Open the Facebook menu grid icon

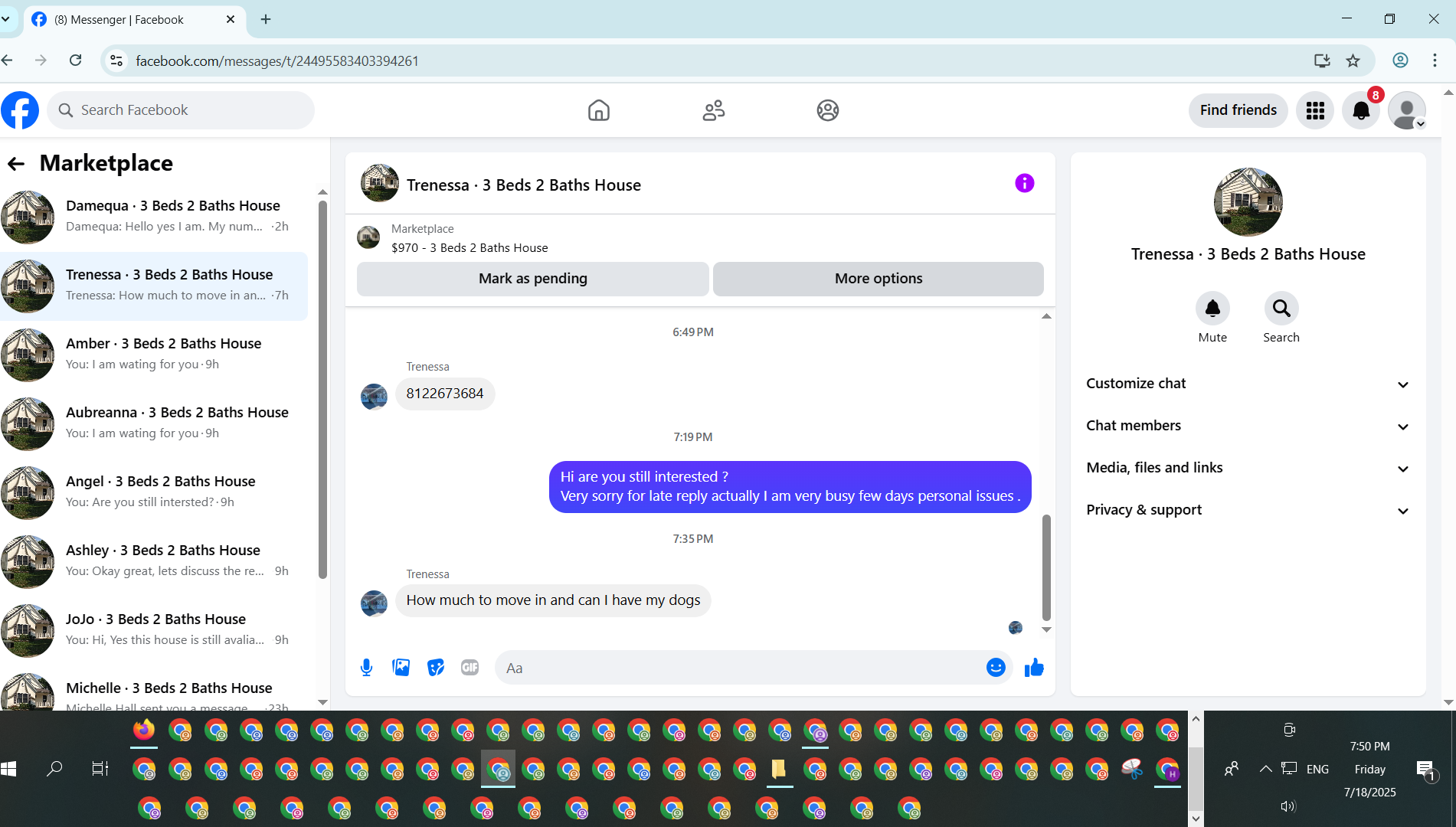pos(1315,110)
